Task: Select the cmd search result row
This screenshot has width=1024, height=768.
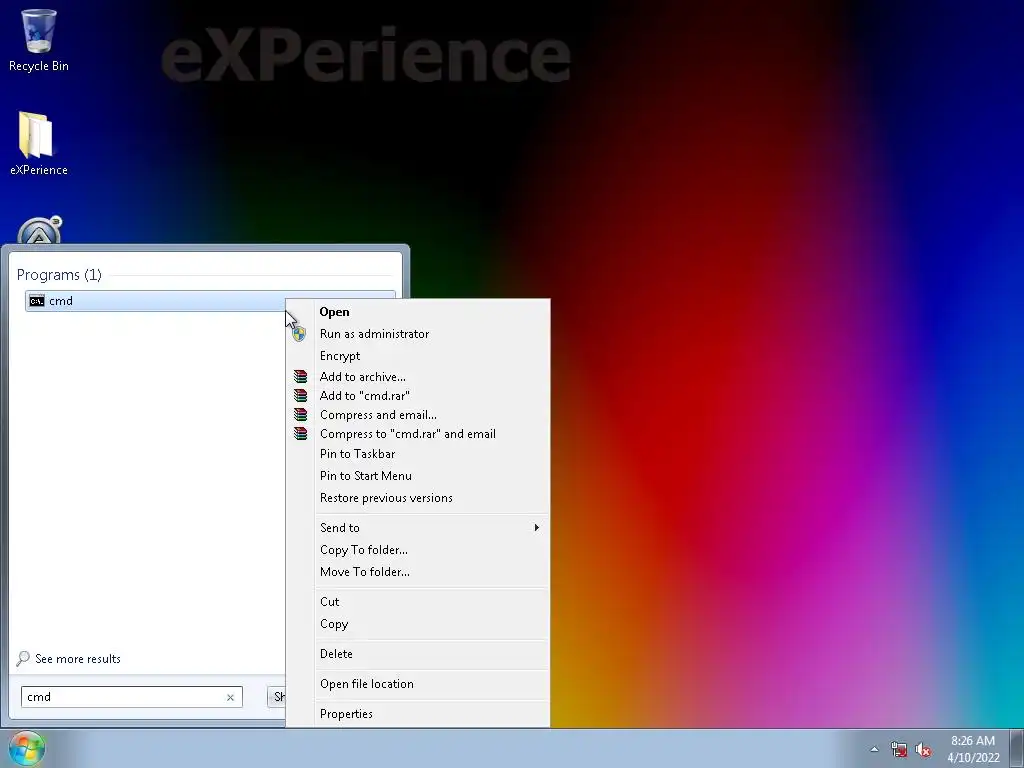Action: pyautogui.click(x=155, y=301)
